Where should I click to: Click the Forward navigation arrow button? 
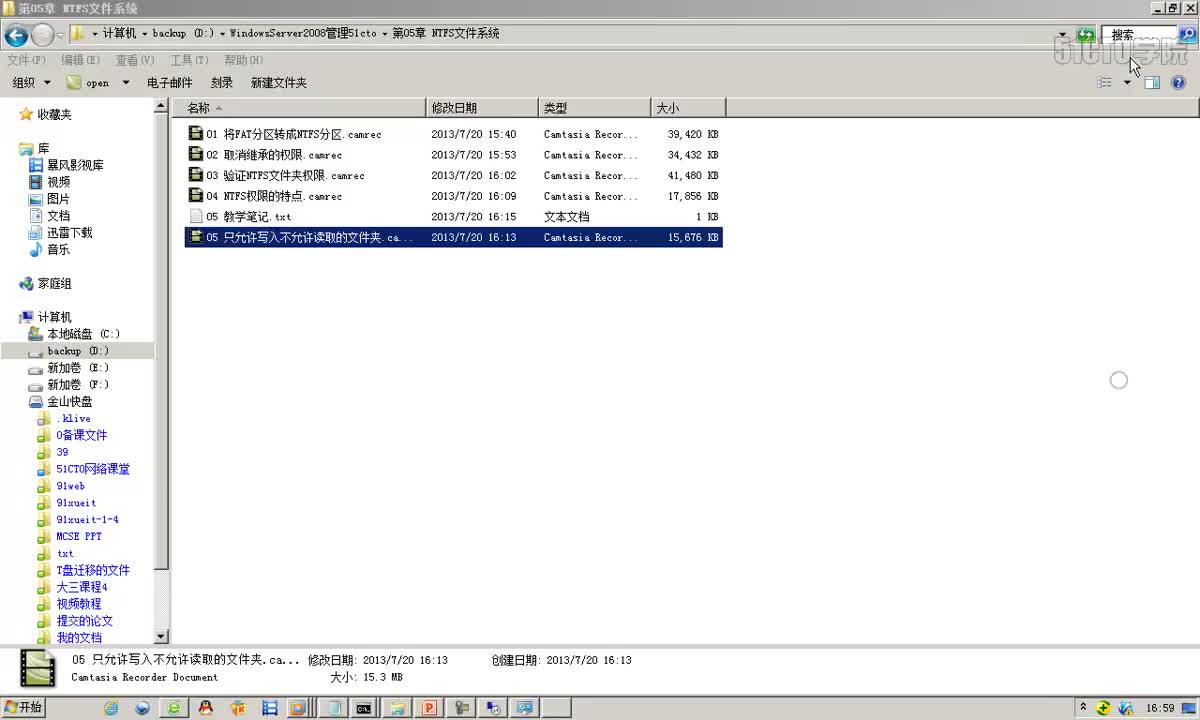(x=43, y=36)
